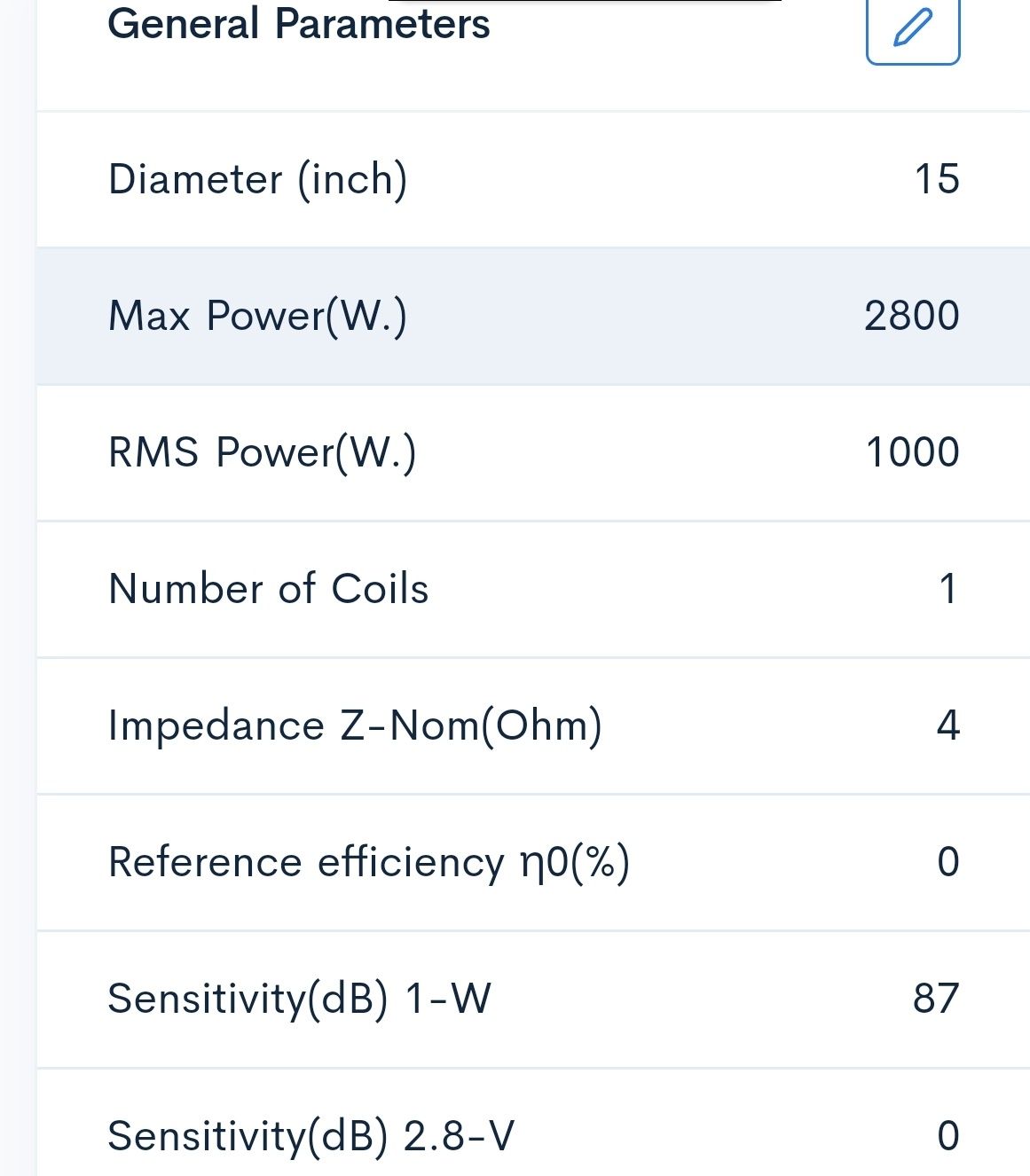Select the Impedance Z-Nom(Ohm) label
The width and height of the screenshot is (1030, 1176).
pos(355,726)
